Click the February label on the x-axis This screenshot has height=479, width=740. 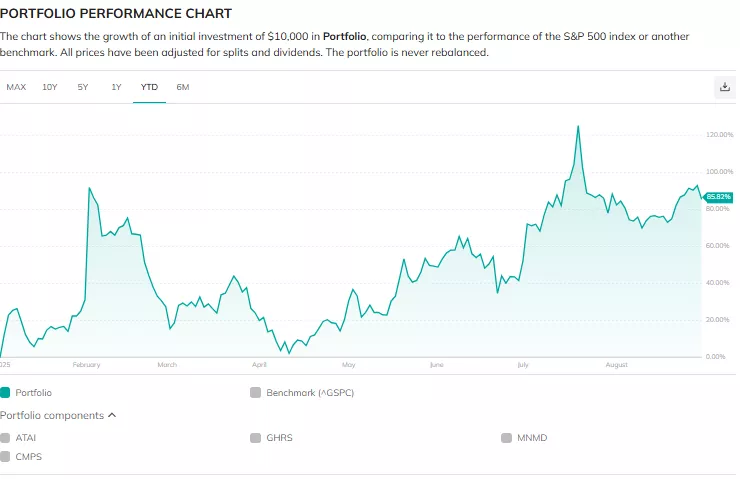[x=87, y=365]
